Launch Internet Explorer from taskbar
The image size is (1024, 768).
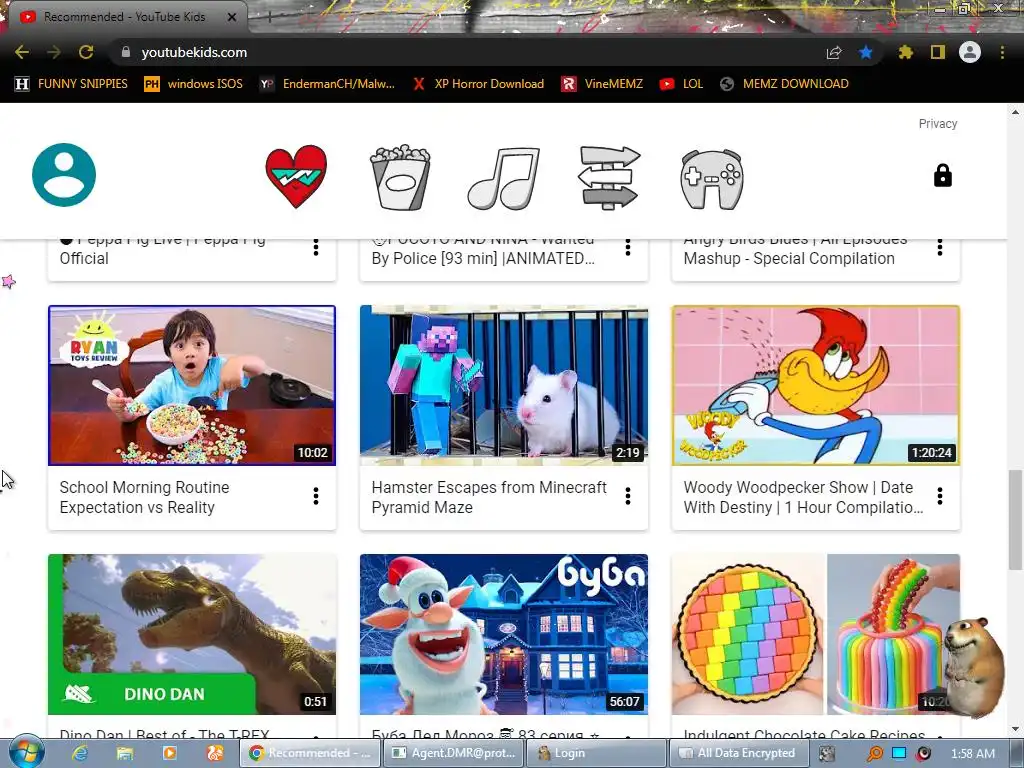pyautogui.click(x=80, y=753)
